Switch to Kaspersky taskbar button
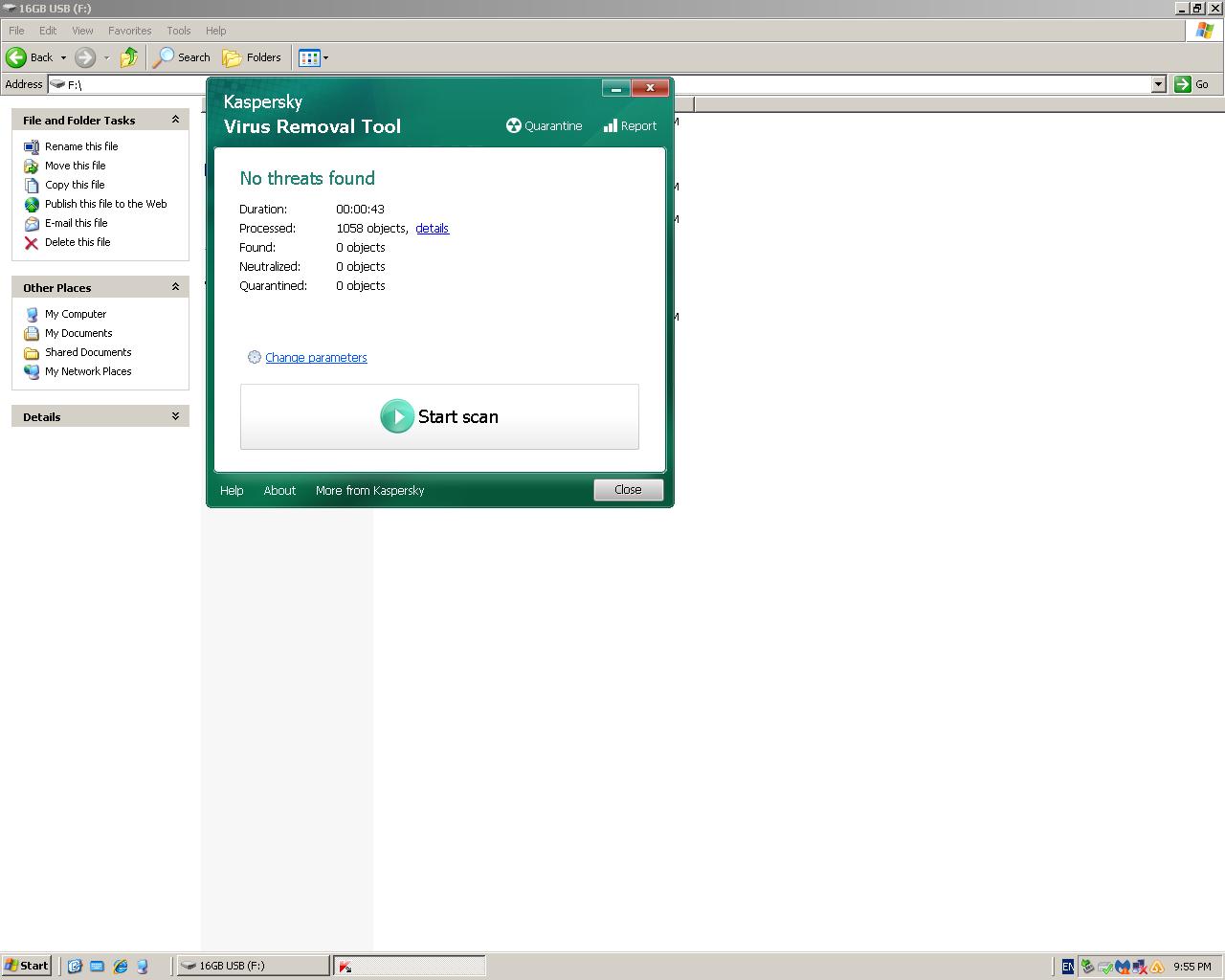Screen dimensions: 1225x980 (x=410, y=966)
